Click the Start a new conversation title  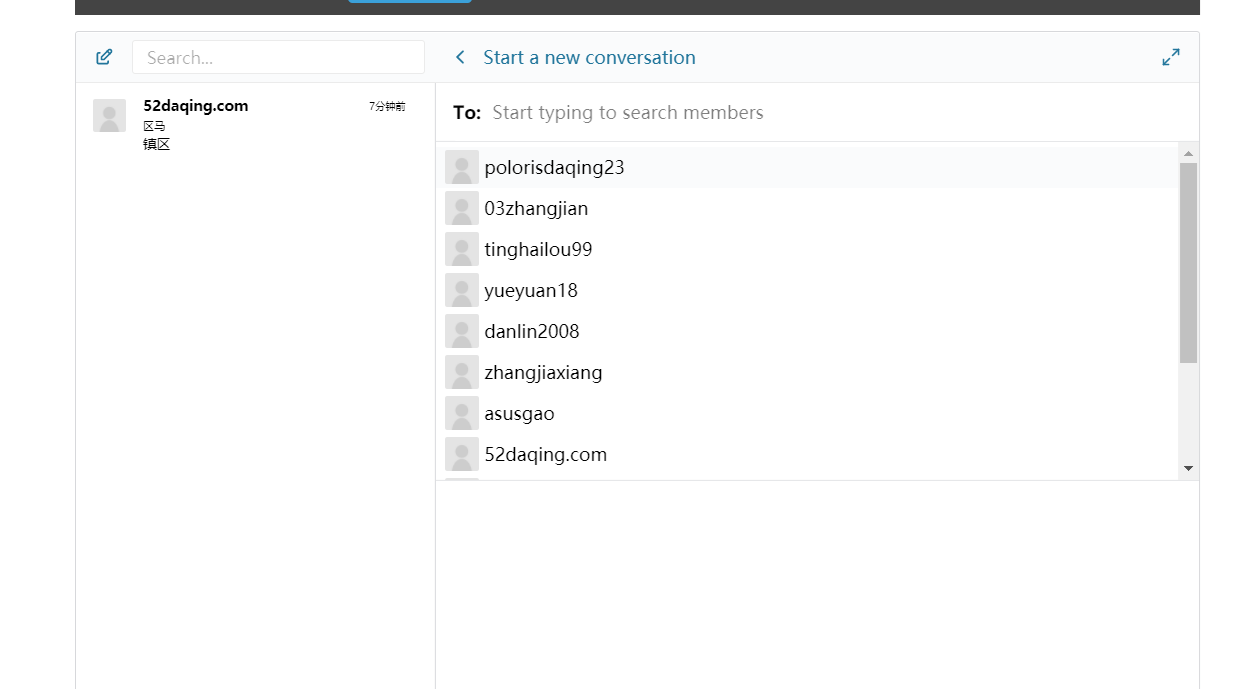point(589,57)
